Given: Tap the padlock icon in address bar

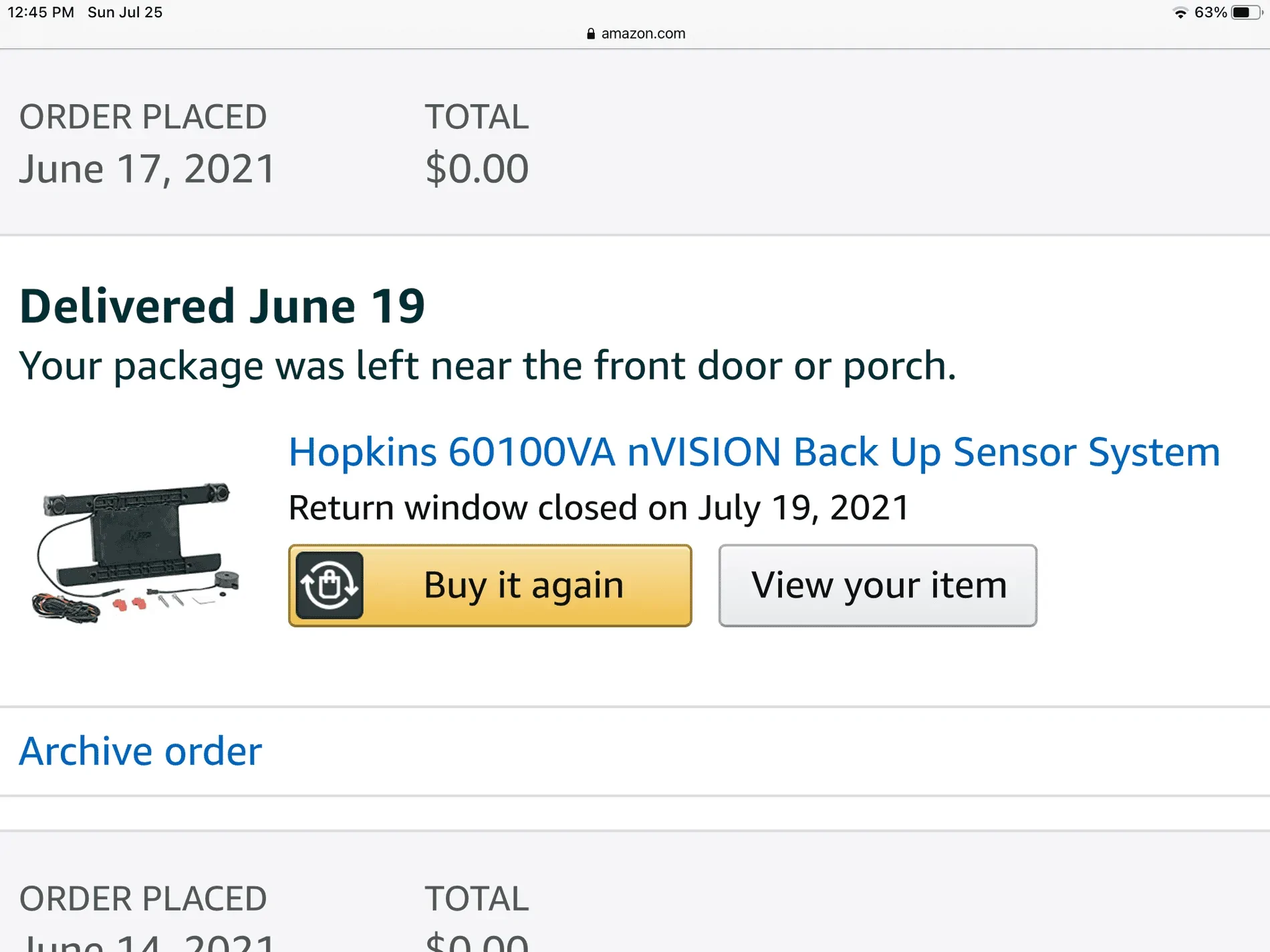Looking at the screenshot, I should pos(591,34).
